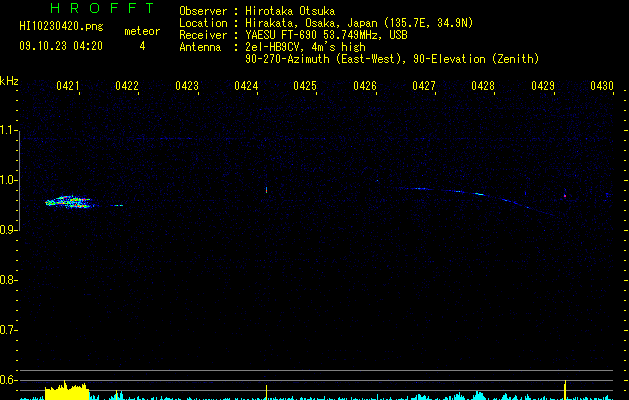The width and height of the screenshot is (629, 400).
Task: Select the file name HI10230420.png
Action: tap(61, 27)
